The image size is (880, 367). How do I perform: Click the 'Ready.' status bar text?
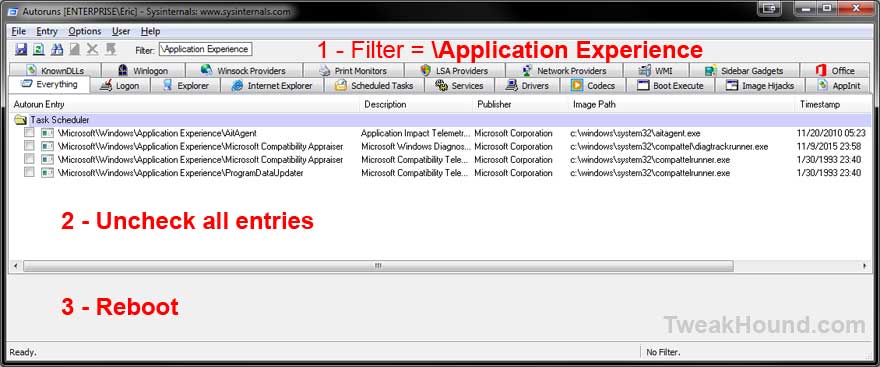23,352
